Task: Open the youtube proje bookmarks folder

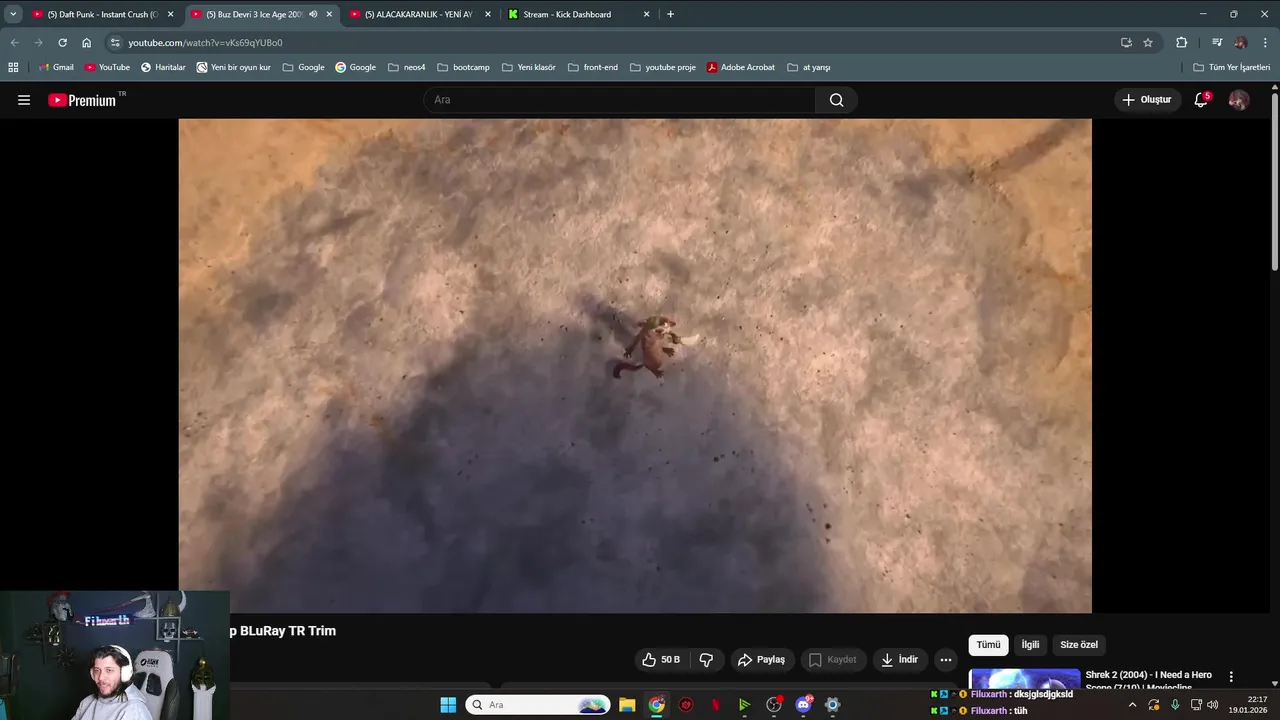Action: click(662, 67)
